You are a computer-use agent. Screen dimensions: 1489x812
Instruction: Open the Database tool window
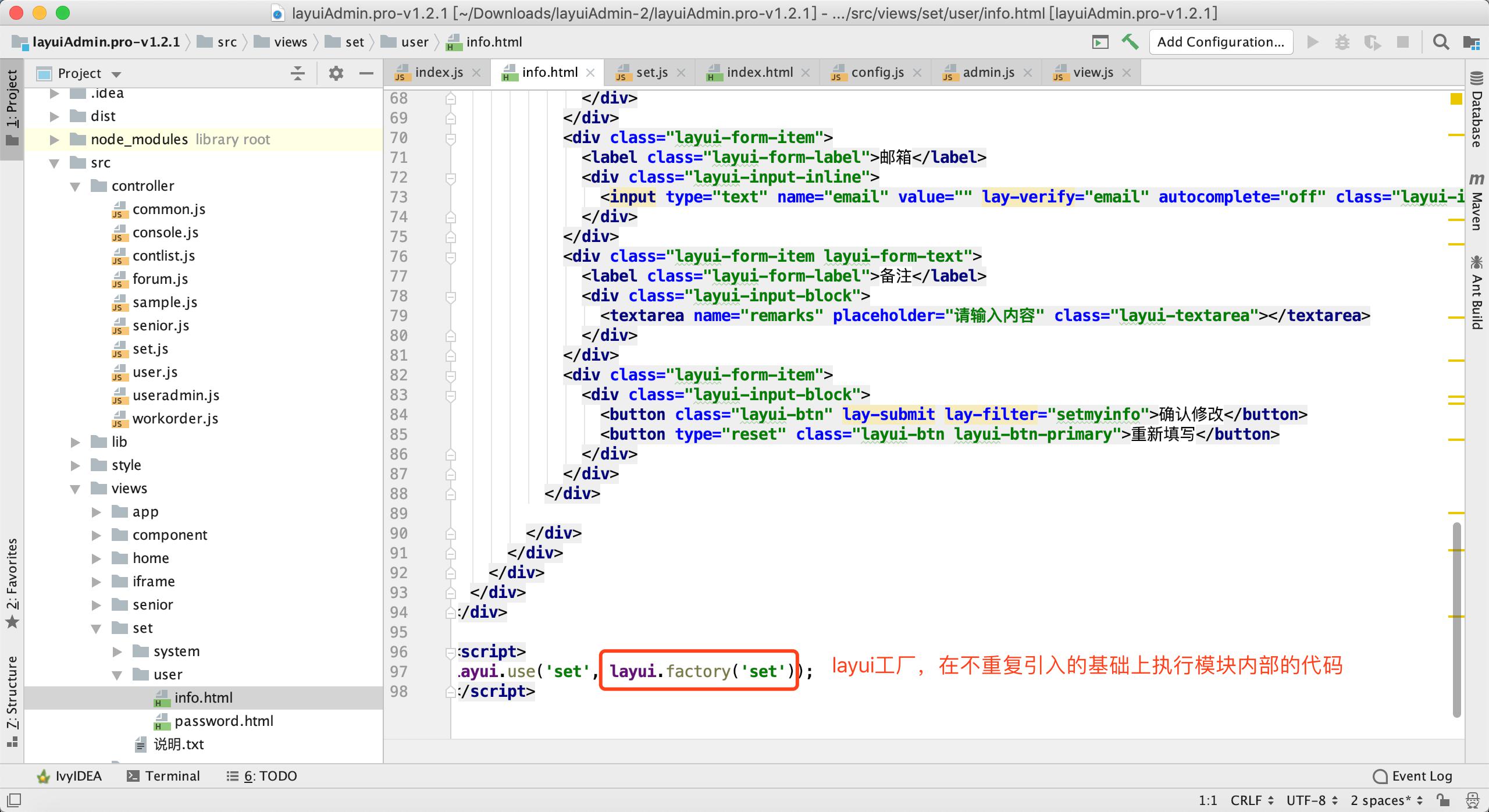click(1477, 110)
